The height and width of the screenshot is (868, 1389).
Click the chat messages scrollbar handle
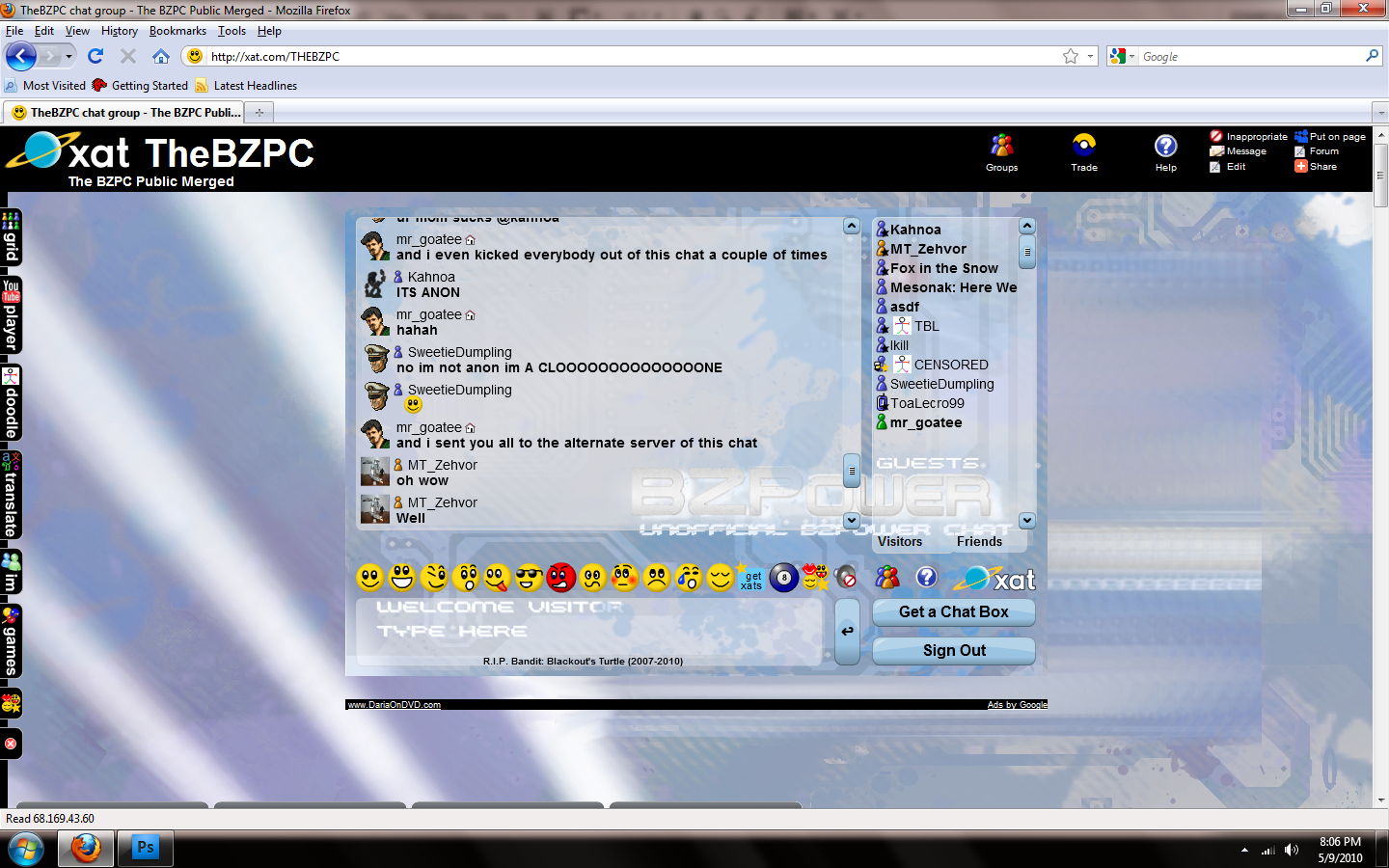coord(852,471)
